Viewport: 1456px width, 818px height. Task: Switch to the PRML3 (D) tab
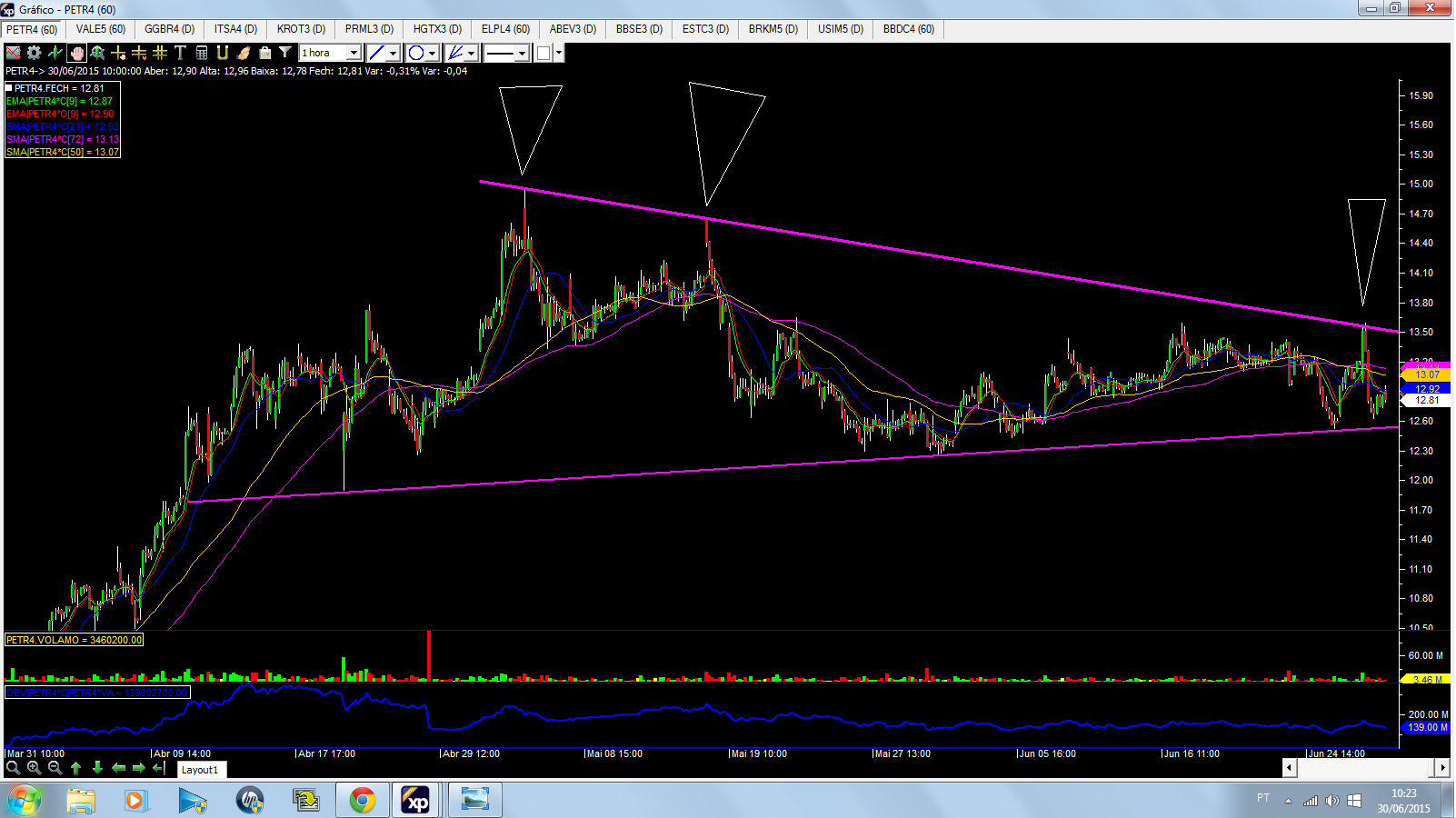pyautogui.click(x=370, y=29)
